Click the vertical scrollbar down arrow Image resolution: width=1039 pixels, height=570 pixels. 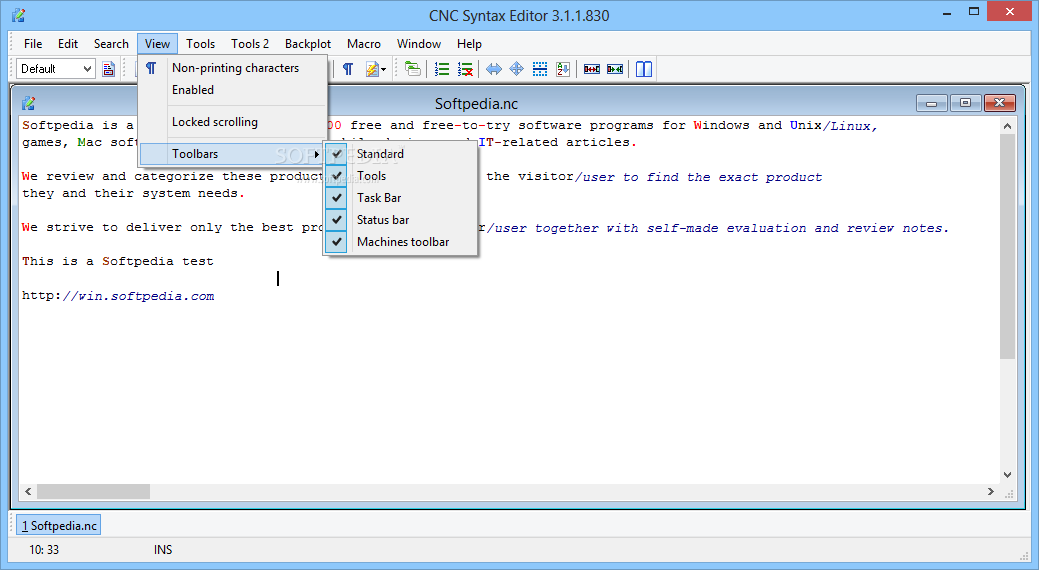point(1007,475)
